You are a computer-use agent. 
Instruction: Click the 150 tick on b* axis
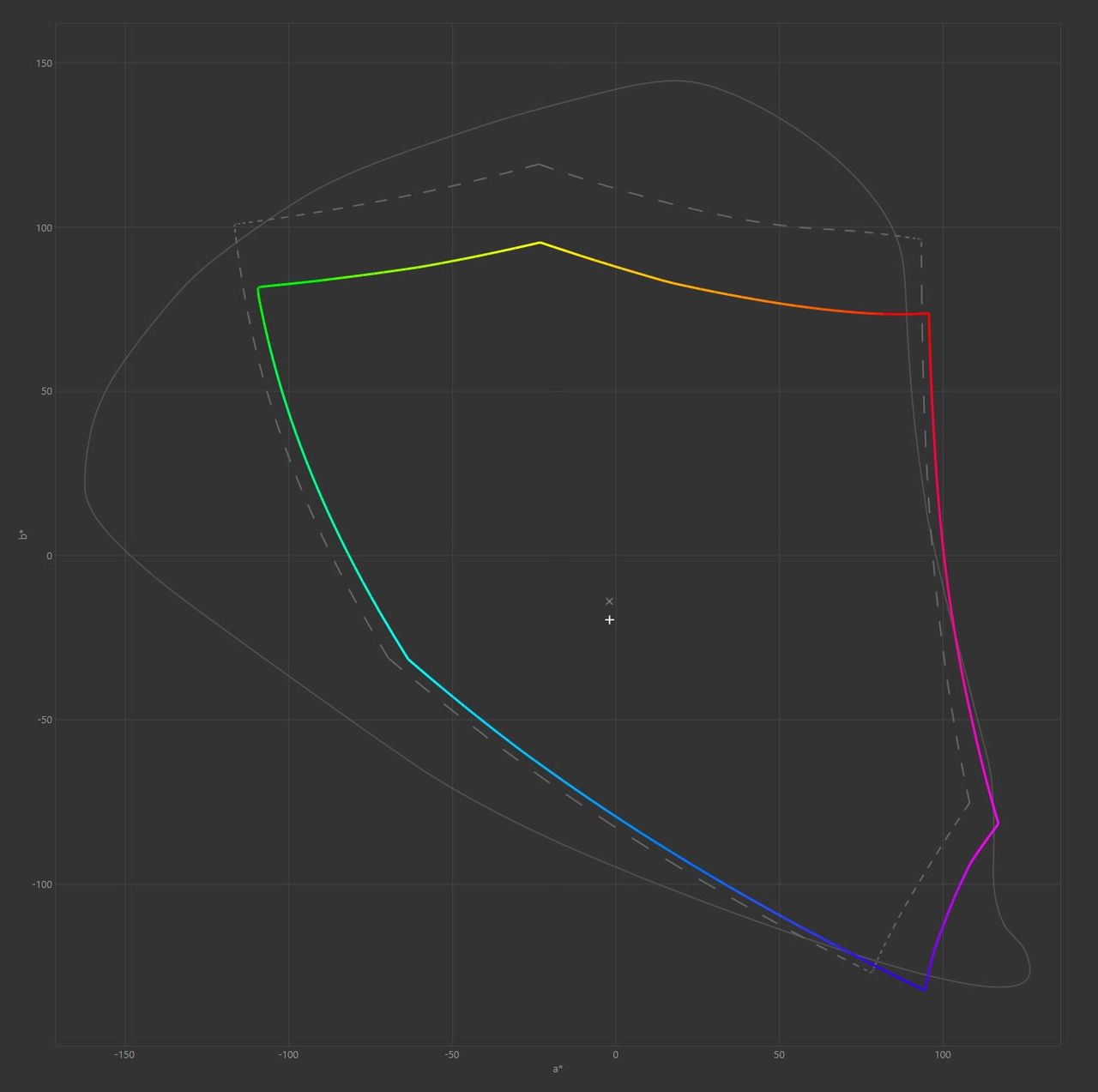[44, 63]
